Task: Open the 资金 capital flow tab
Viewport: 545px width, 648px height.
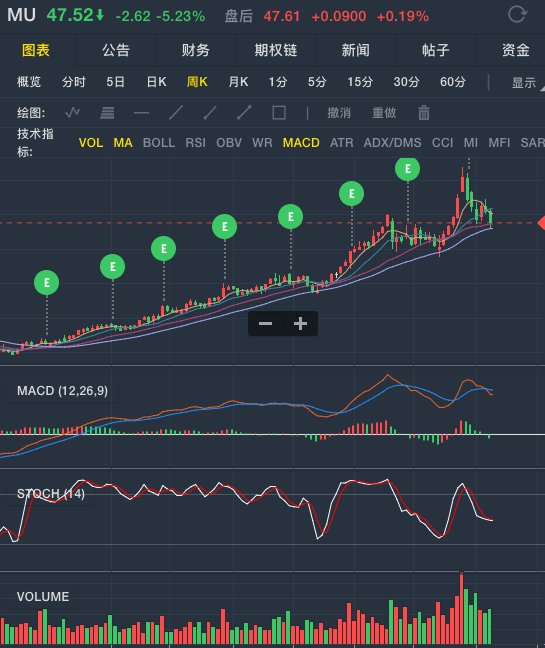Action: (516, 50)
